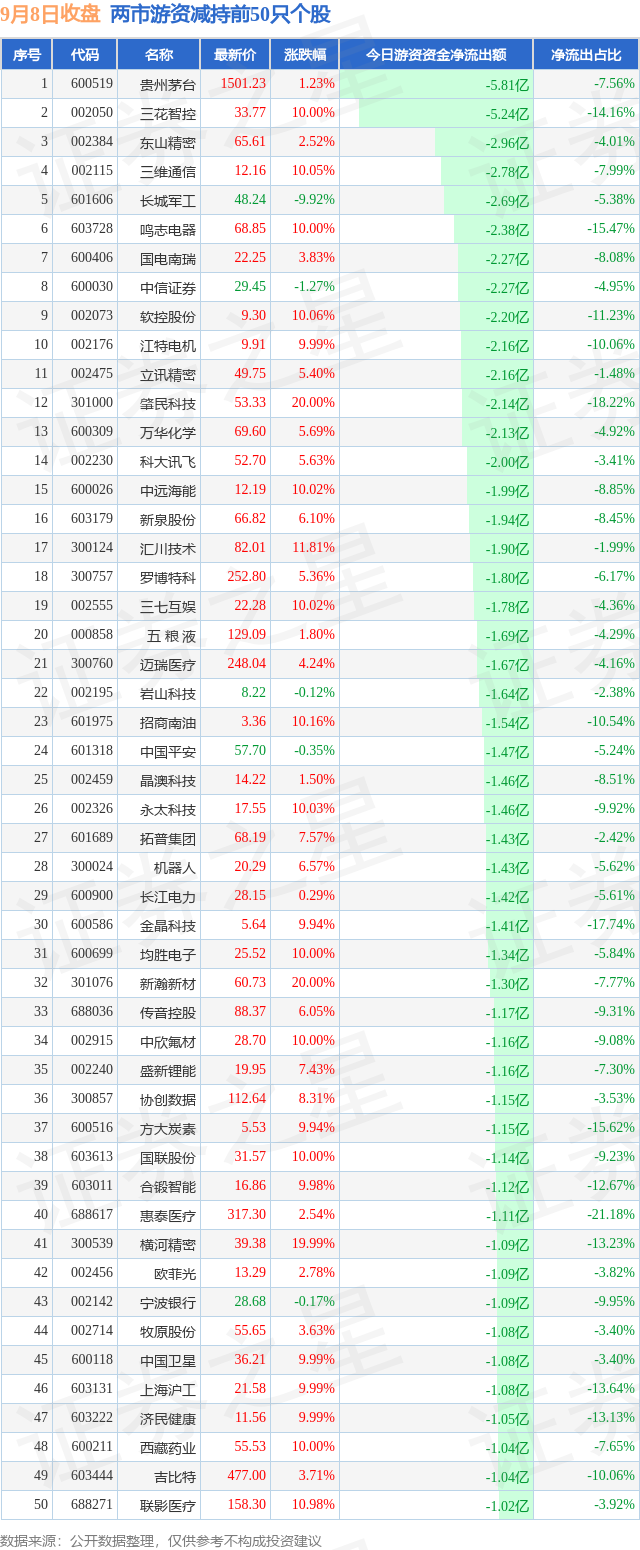Click the -9.92% change for 长城军工

click(313, 200)
